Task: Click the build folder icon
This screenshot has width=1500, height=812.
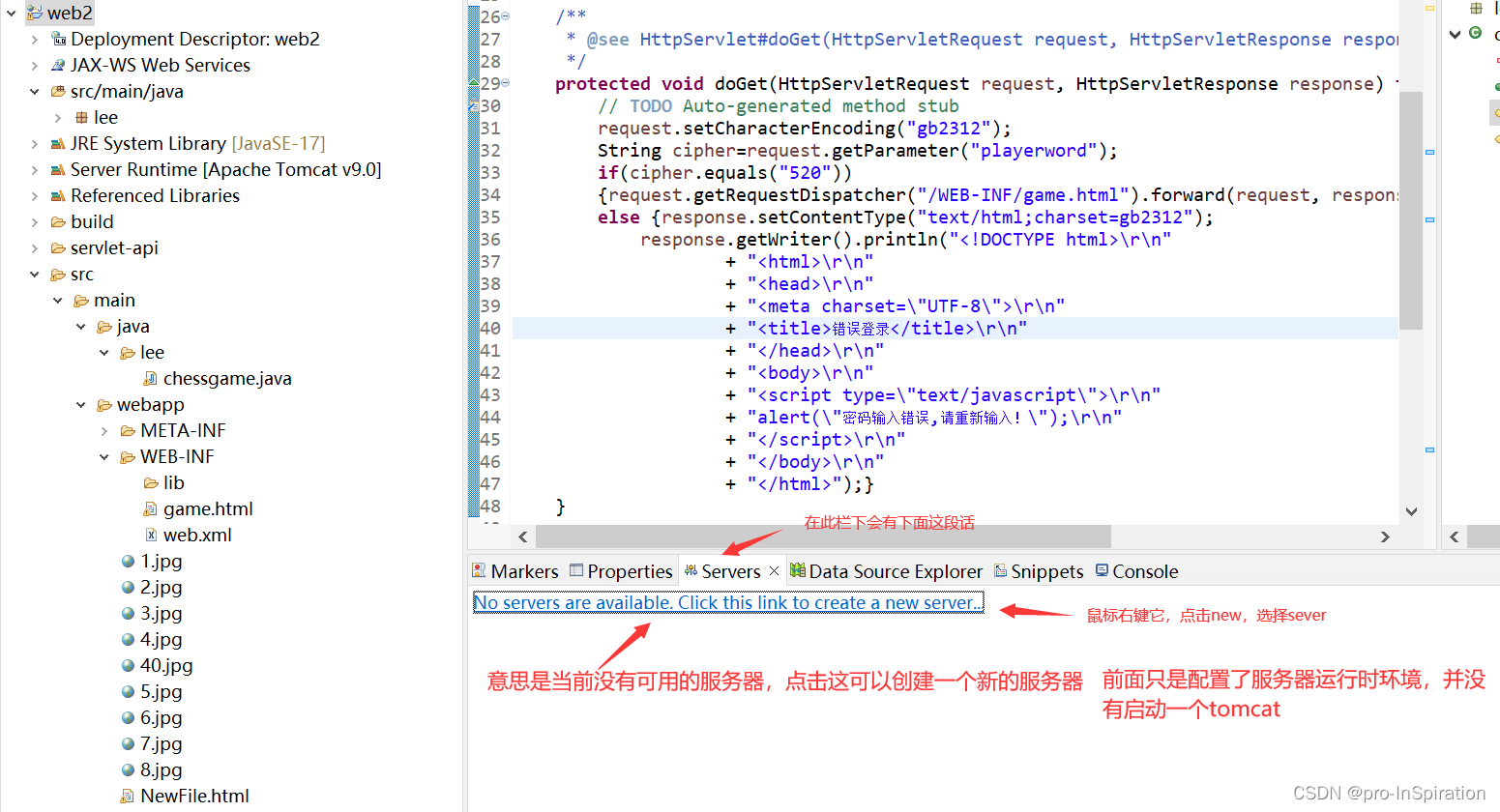Action: (58, 221)
